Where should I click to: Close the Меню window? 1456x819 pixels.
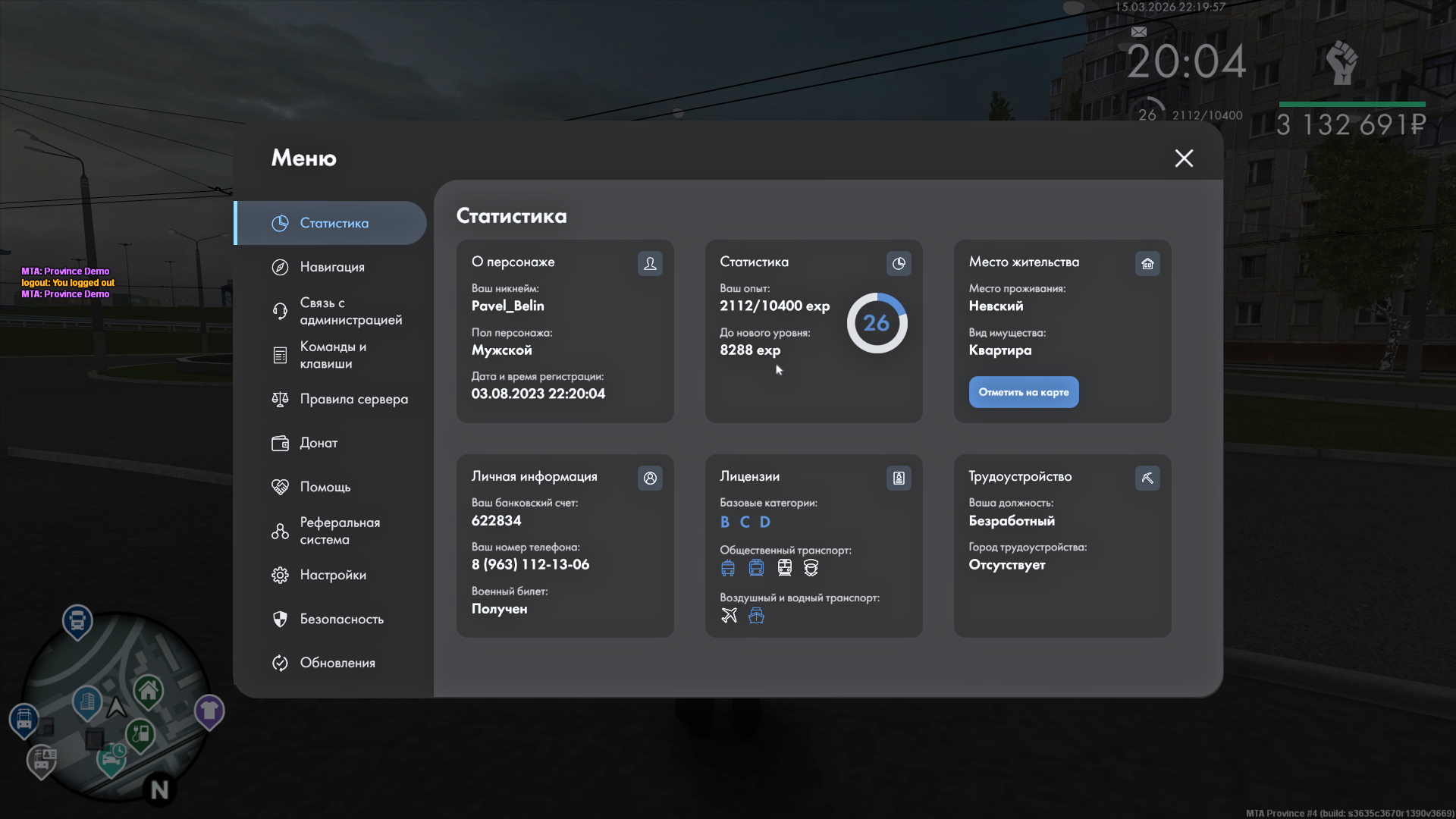point(1184,158)
